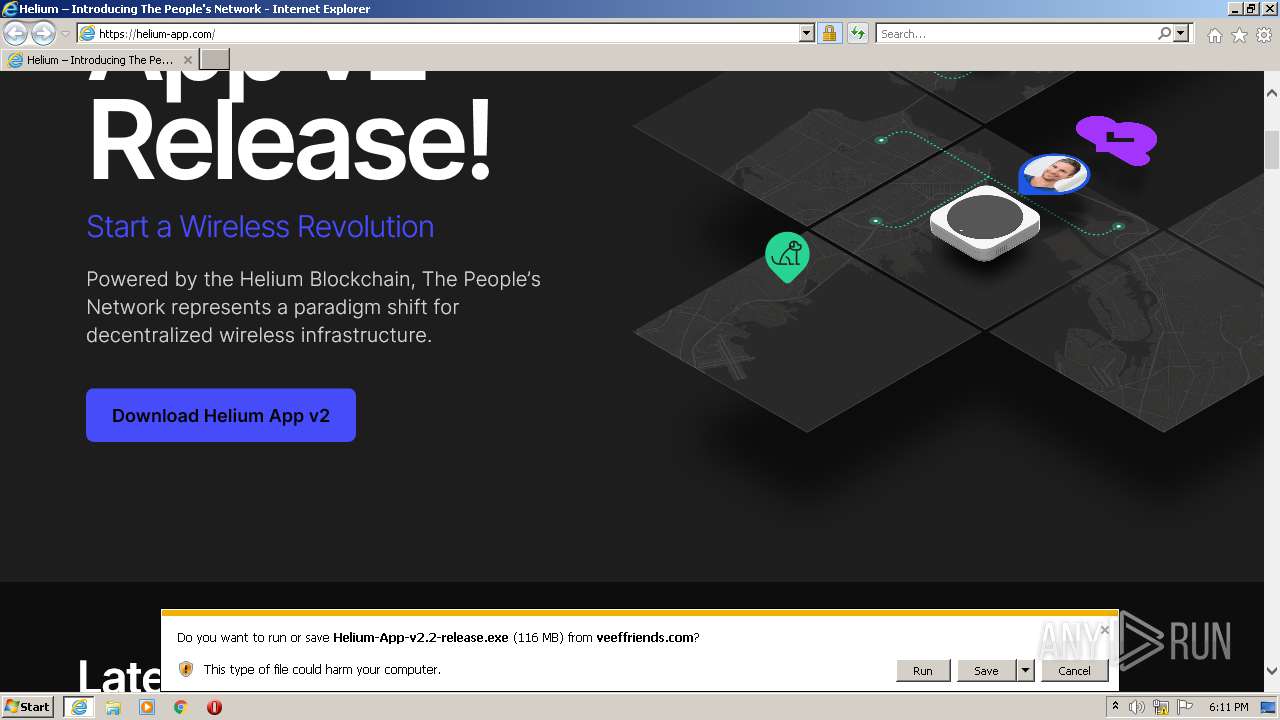Click veeffriends.com source text
The height and width of the screenshot is (720, 1280).
[x=644, y=637]
